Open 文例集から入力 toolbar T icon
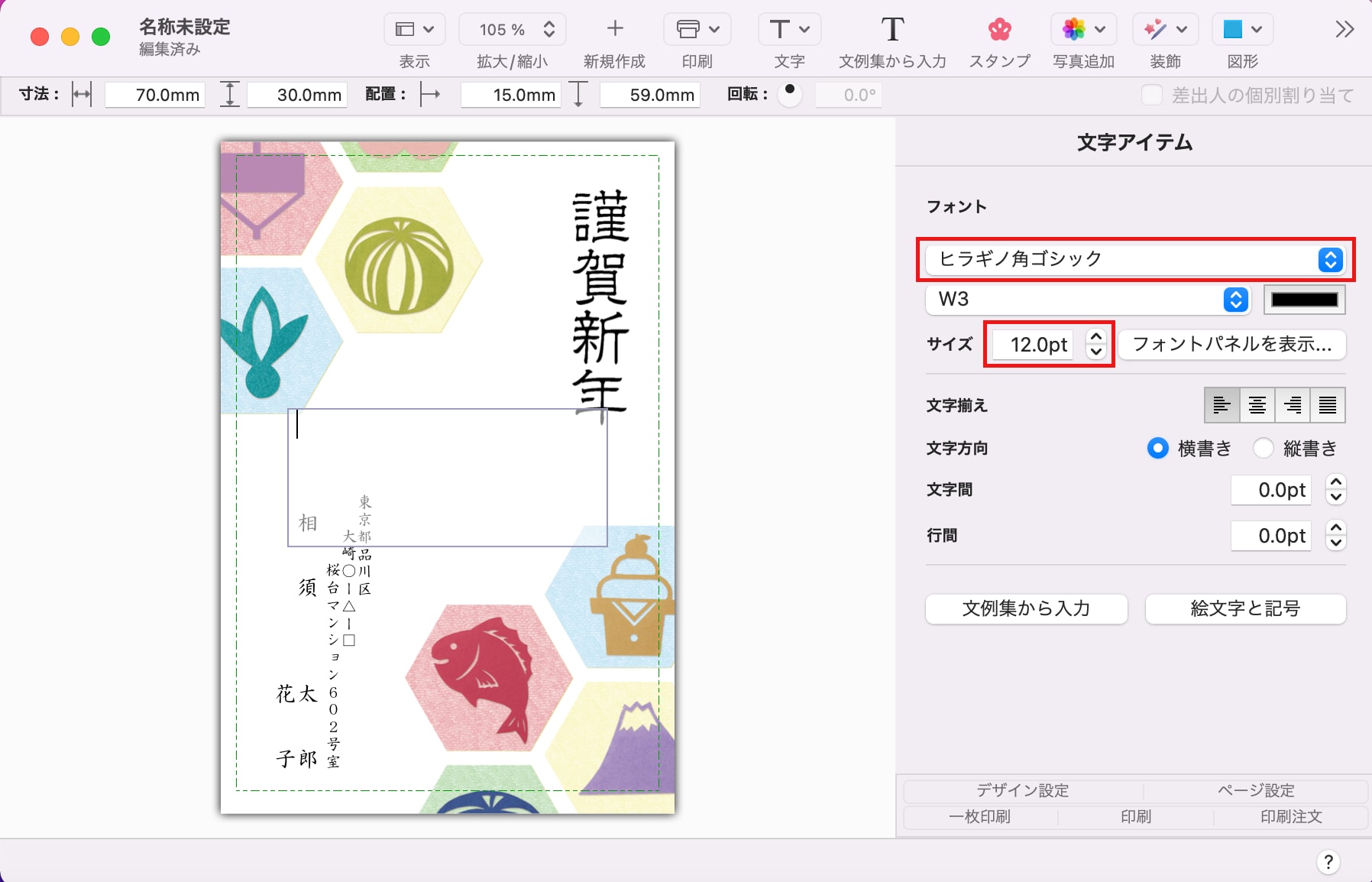The height and width of the screenshot is (882, 1372). 892,30
